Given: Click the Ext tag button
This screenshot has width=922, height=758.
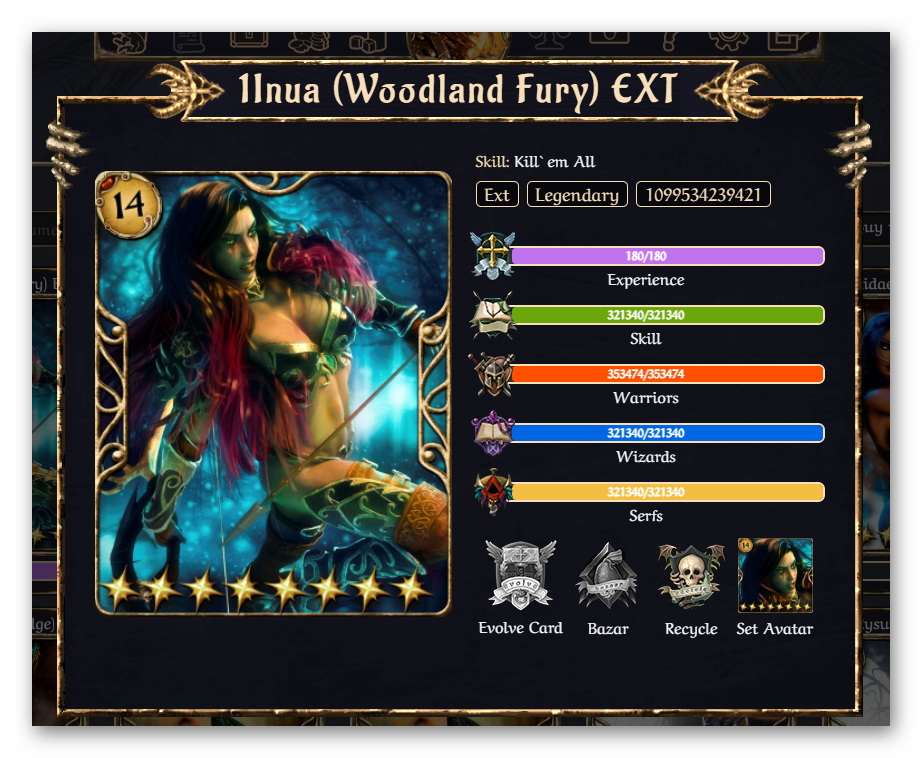Looking at the screenshot, I should (x=497, y=195).
